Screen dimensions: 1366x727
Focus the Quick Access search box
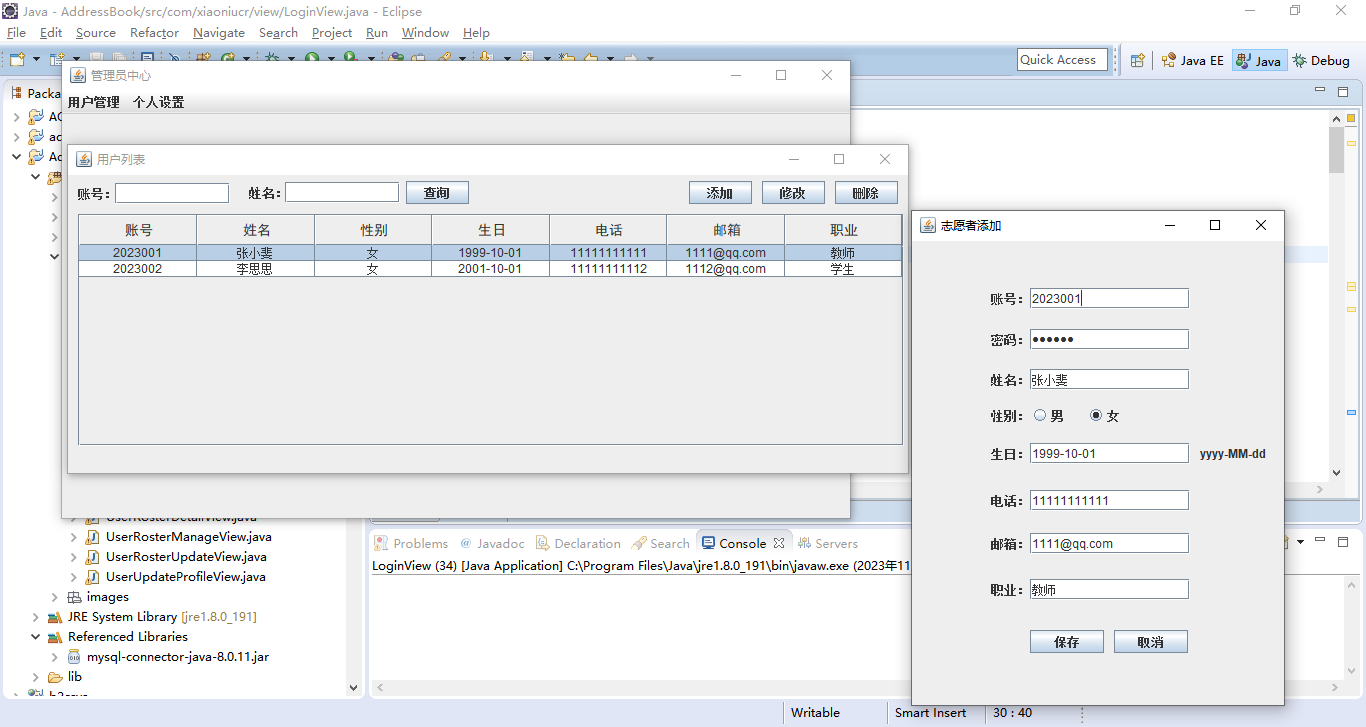coord(1062,60)
